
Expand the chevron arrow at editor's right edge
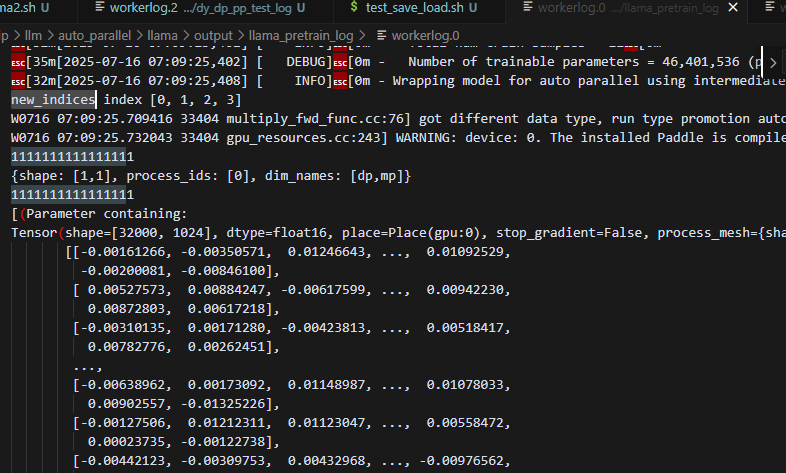pos(772,63)
